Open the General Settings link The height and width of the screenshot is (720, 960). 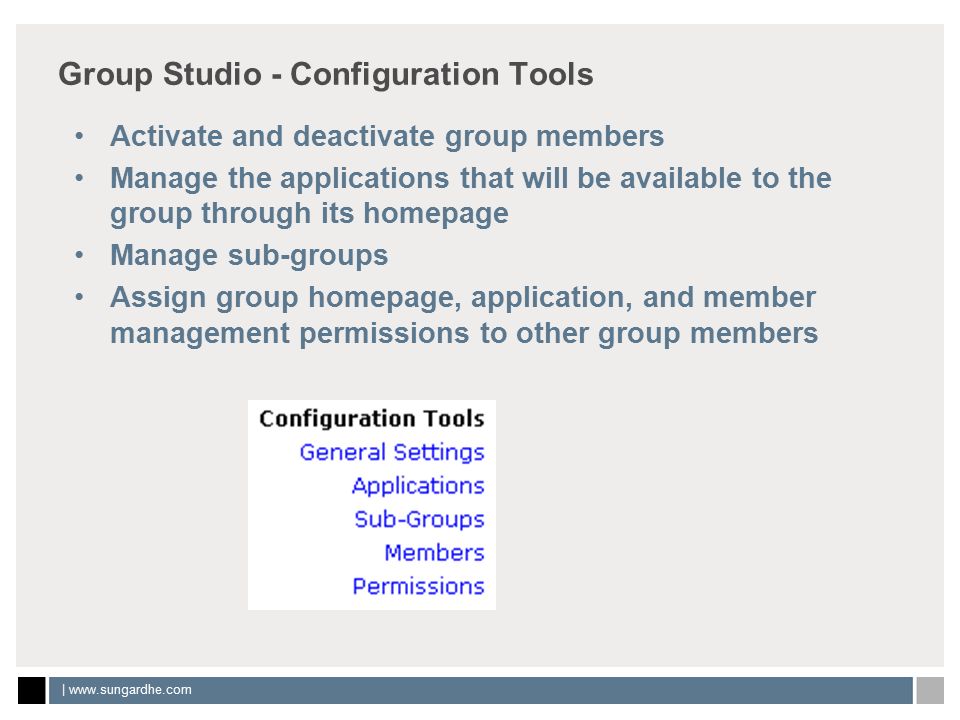pyautogui.click(x=392, y=452)
